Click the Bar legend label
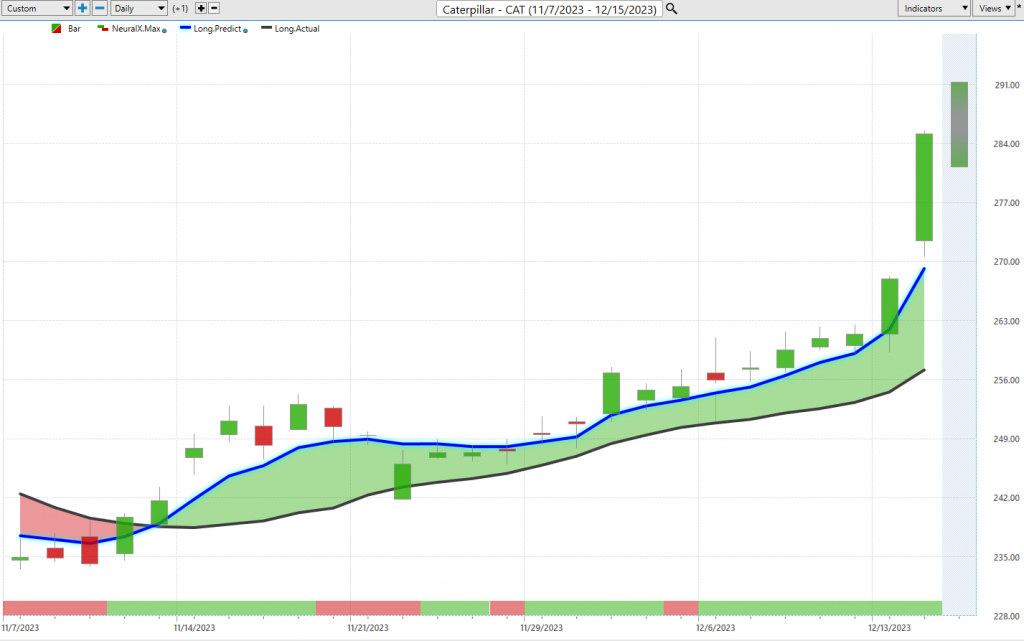 [x=74, y=29]
